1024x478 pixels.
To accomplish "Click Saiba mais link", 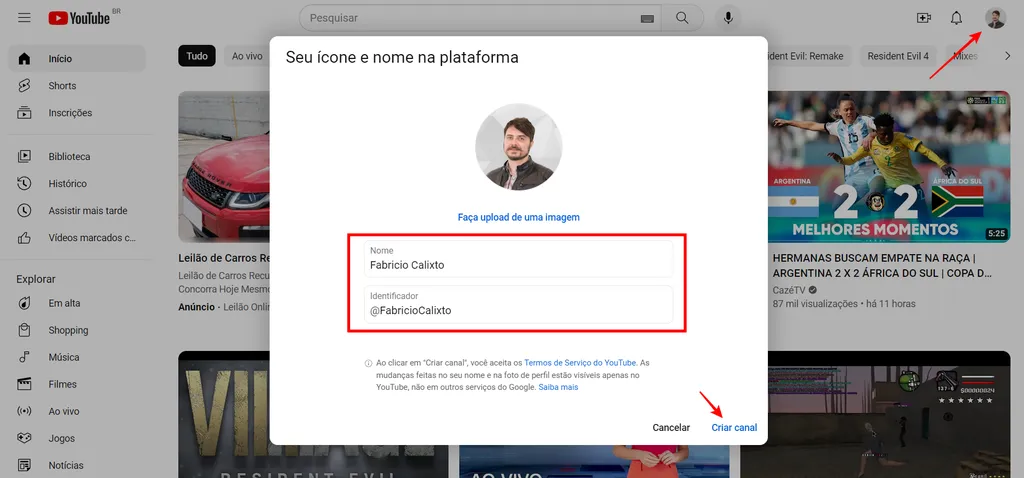I will tap(558, 387).
